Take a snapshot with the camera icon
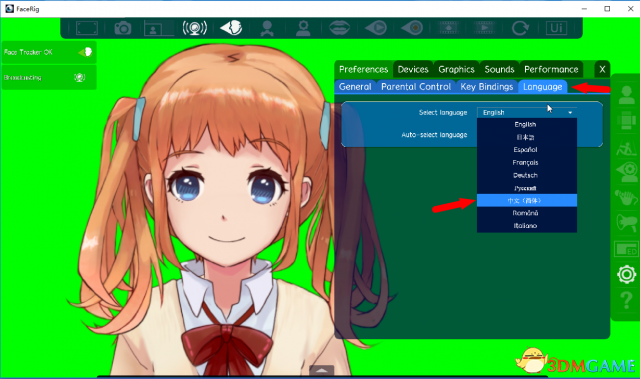Image resolution: width=640 pixels, height=379 pixels. (122, 28)
